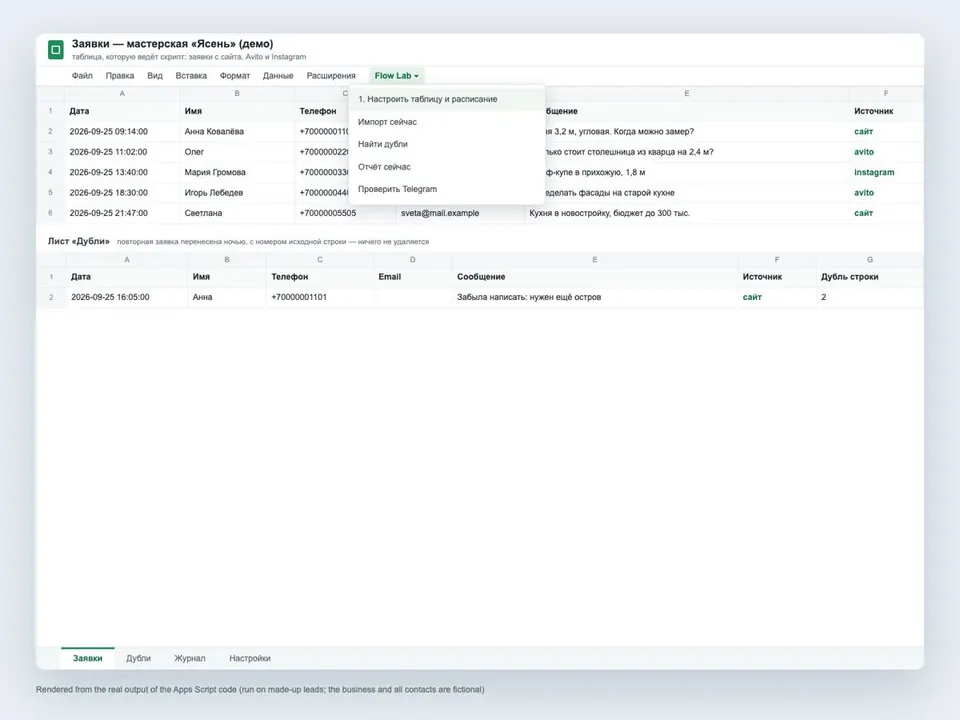The height and width of the screenshot is (720, 960).
Task: Select the cell with name Олег
Action: [237, 152]
